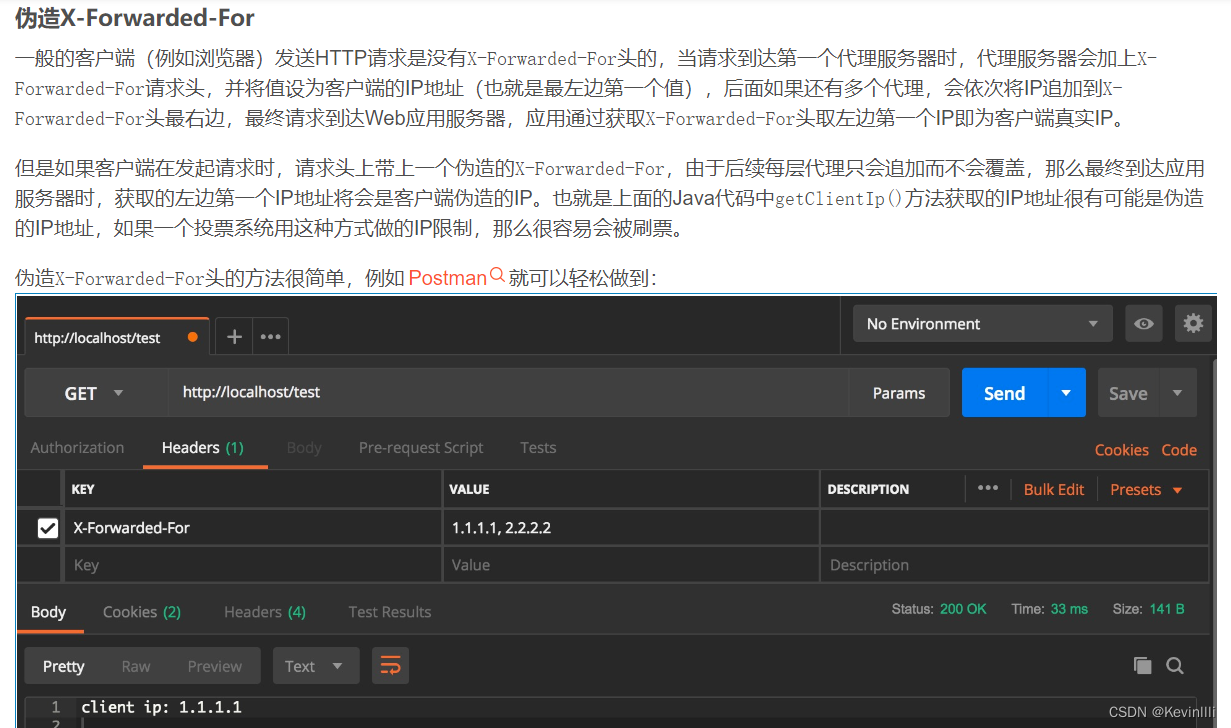Click the response line client ip: 1.1.1.1

point(161,707)
